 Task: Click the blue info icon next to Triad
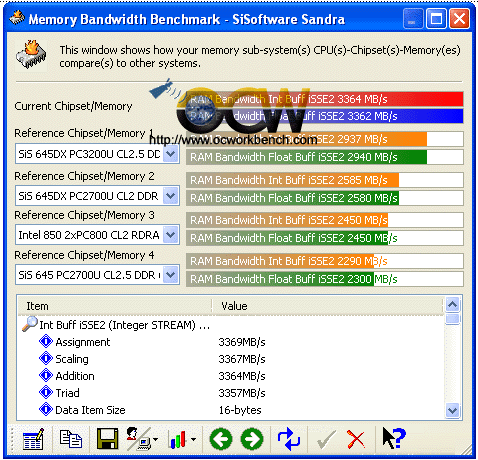pyautogui.click(x=46, y=392)
